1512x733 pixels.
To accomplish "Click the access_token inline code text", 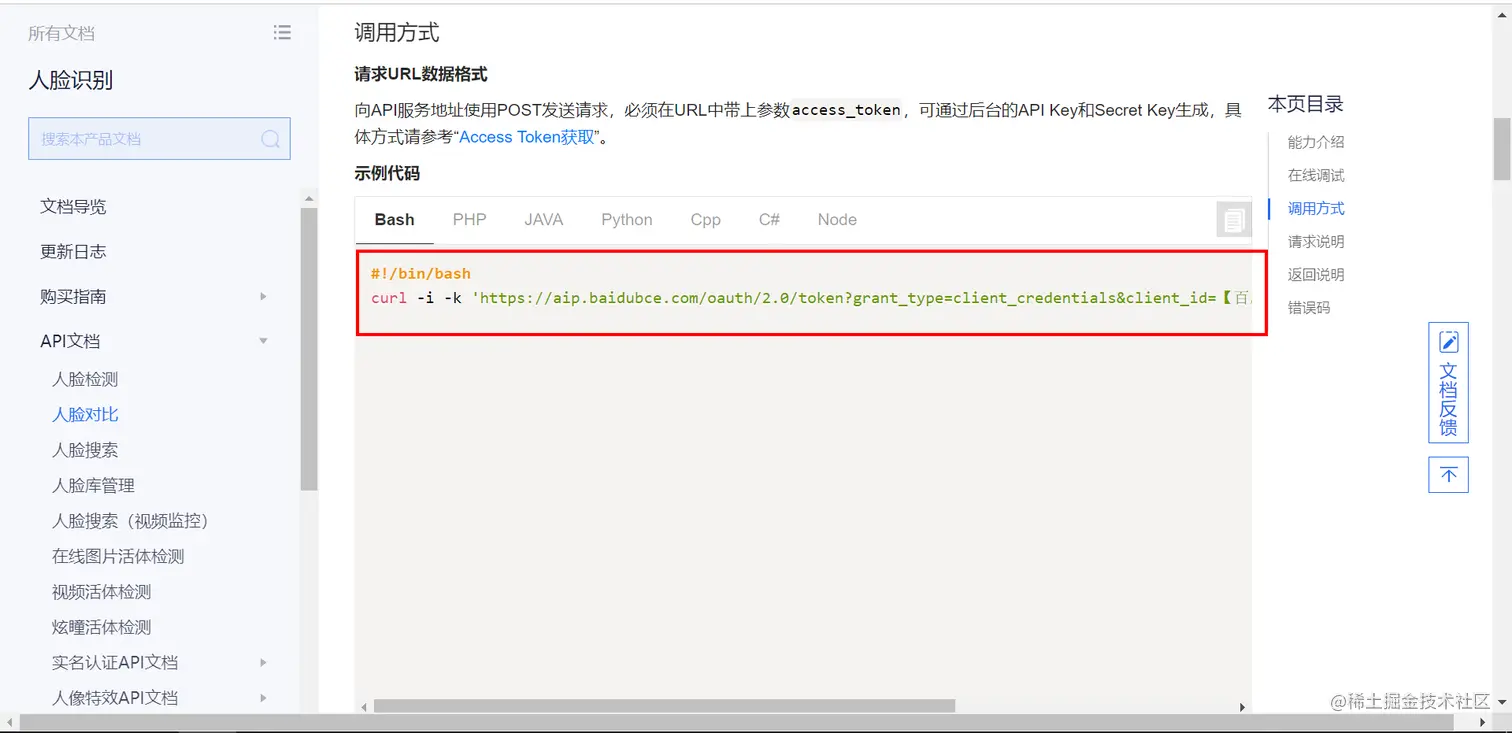I will coord(846,110).
